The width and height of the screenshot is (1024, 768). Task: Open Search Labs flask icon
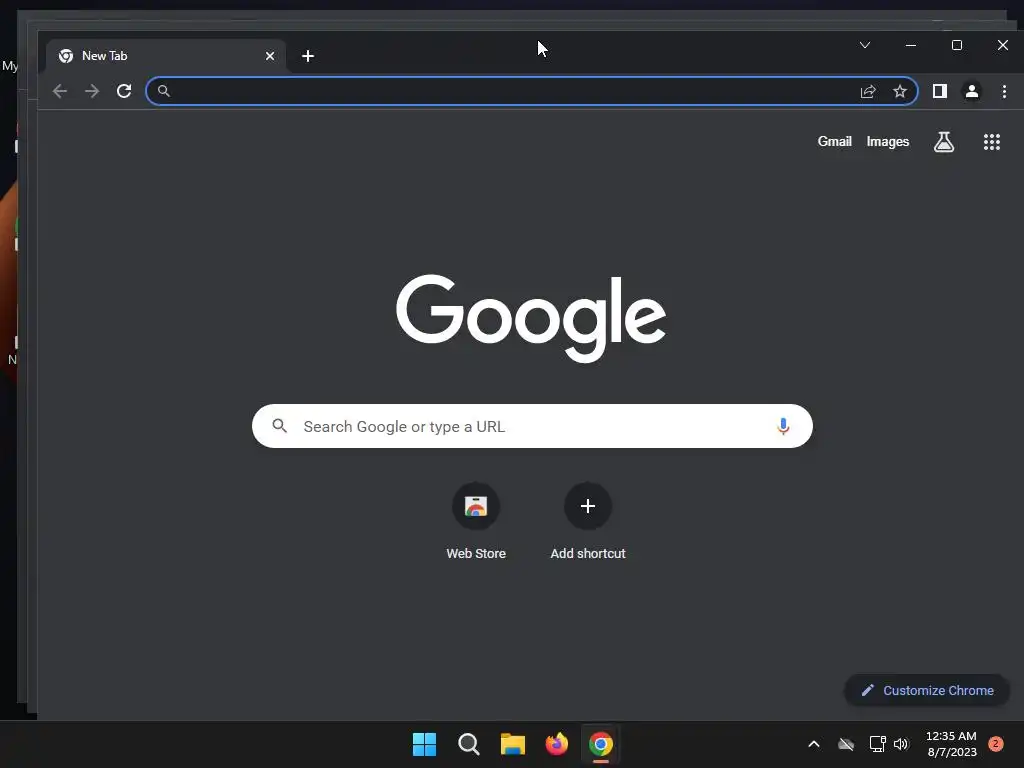(944, 142)
